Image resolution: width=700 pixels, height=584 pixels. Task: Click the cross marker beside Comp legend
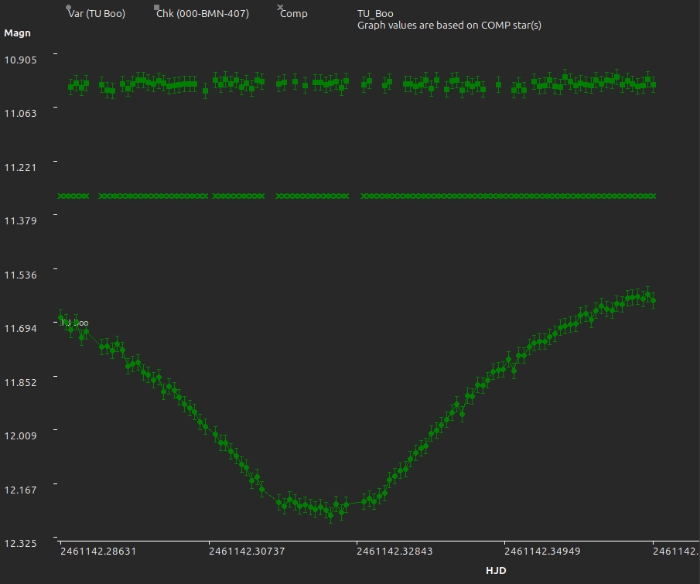(x=281, y=8)
